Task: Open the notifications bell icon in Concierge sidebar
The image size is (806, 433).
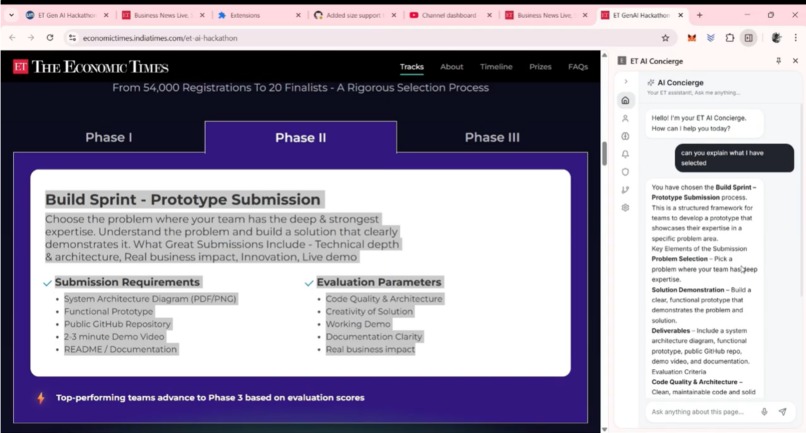Action: click(x=625, y=154)
